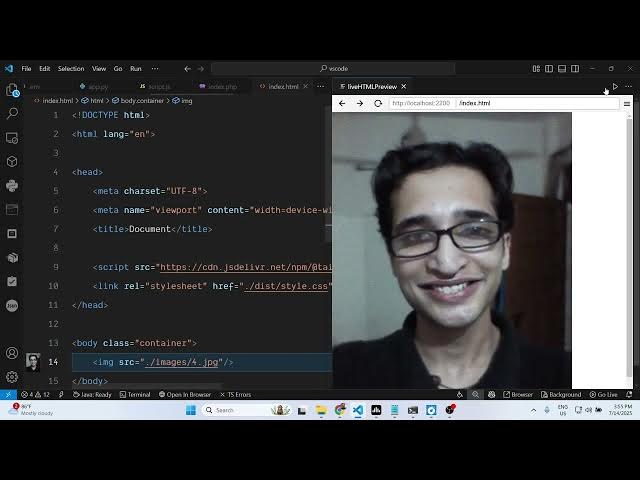
Task: Expand the overflow menu after Run
Action: (x=155, y=69)
